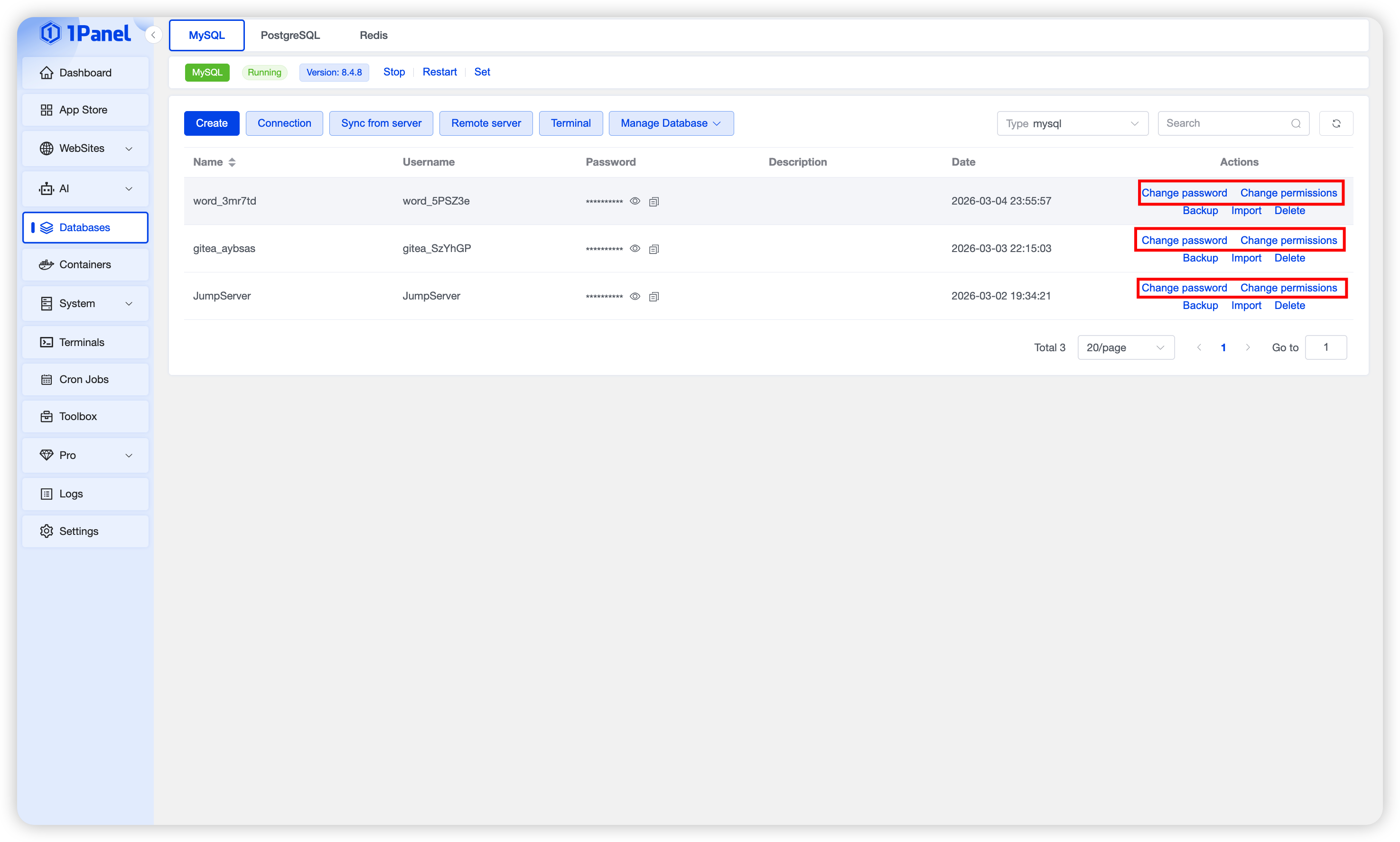Switch to the PostgreSQL tab
The width and height of the screenshot is (1400, 842).
coord(290,35)
